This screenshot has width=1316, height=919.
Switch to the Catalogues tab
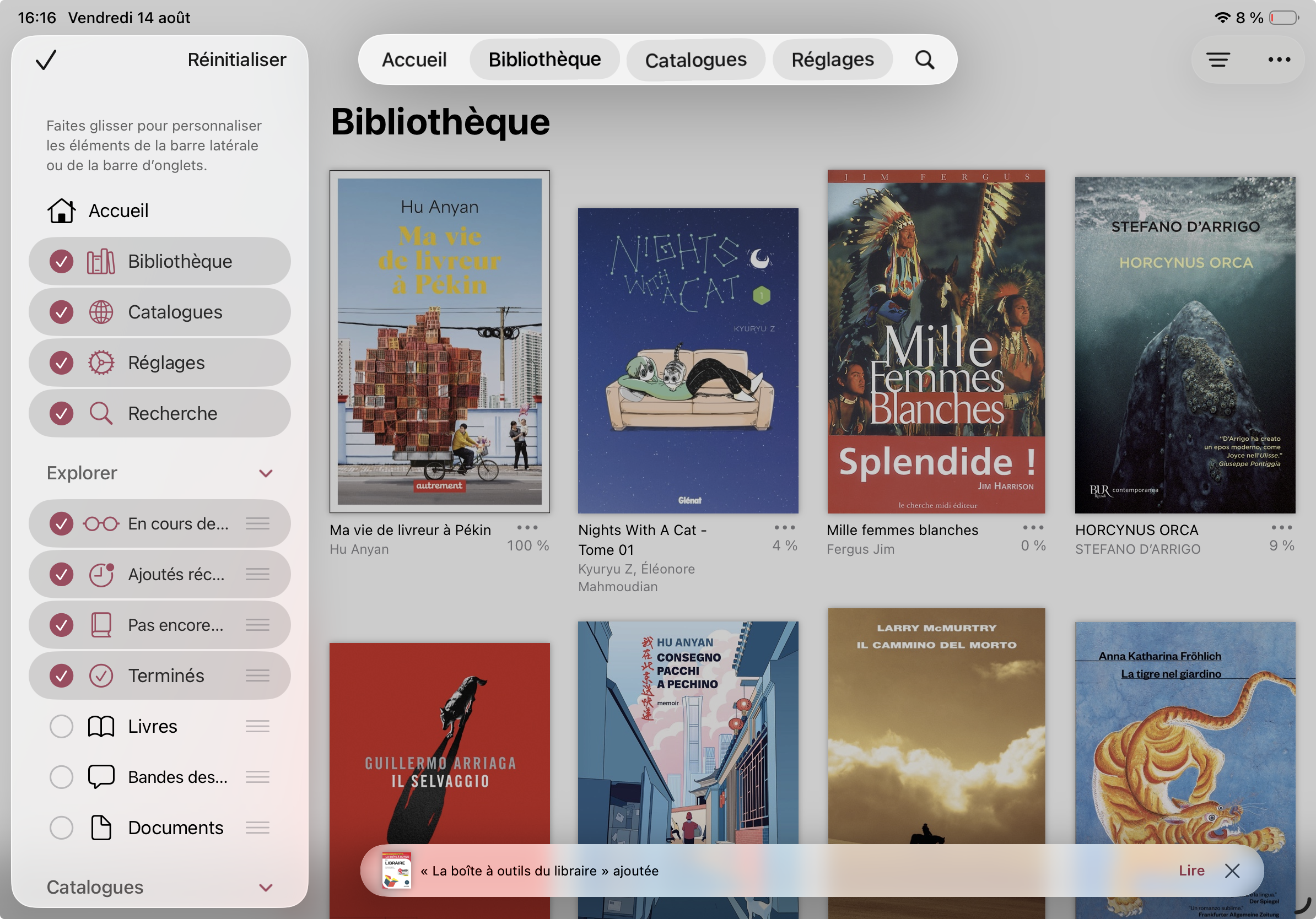click(x=696, y=60)
